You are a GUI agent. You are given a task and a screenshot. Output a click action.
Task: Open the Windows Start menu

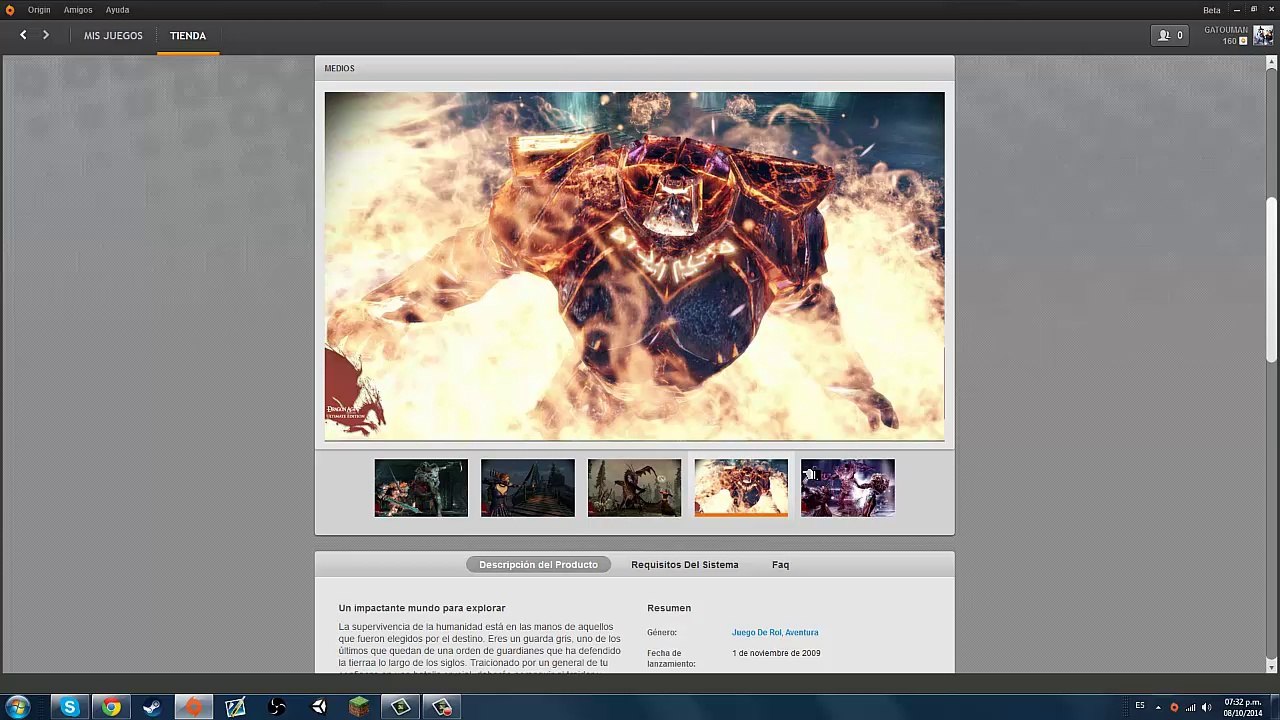(18, 707)
